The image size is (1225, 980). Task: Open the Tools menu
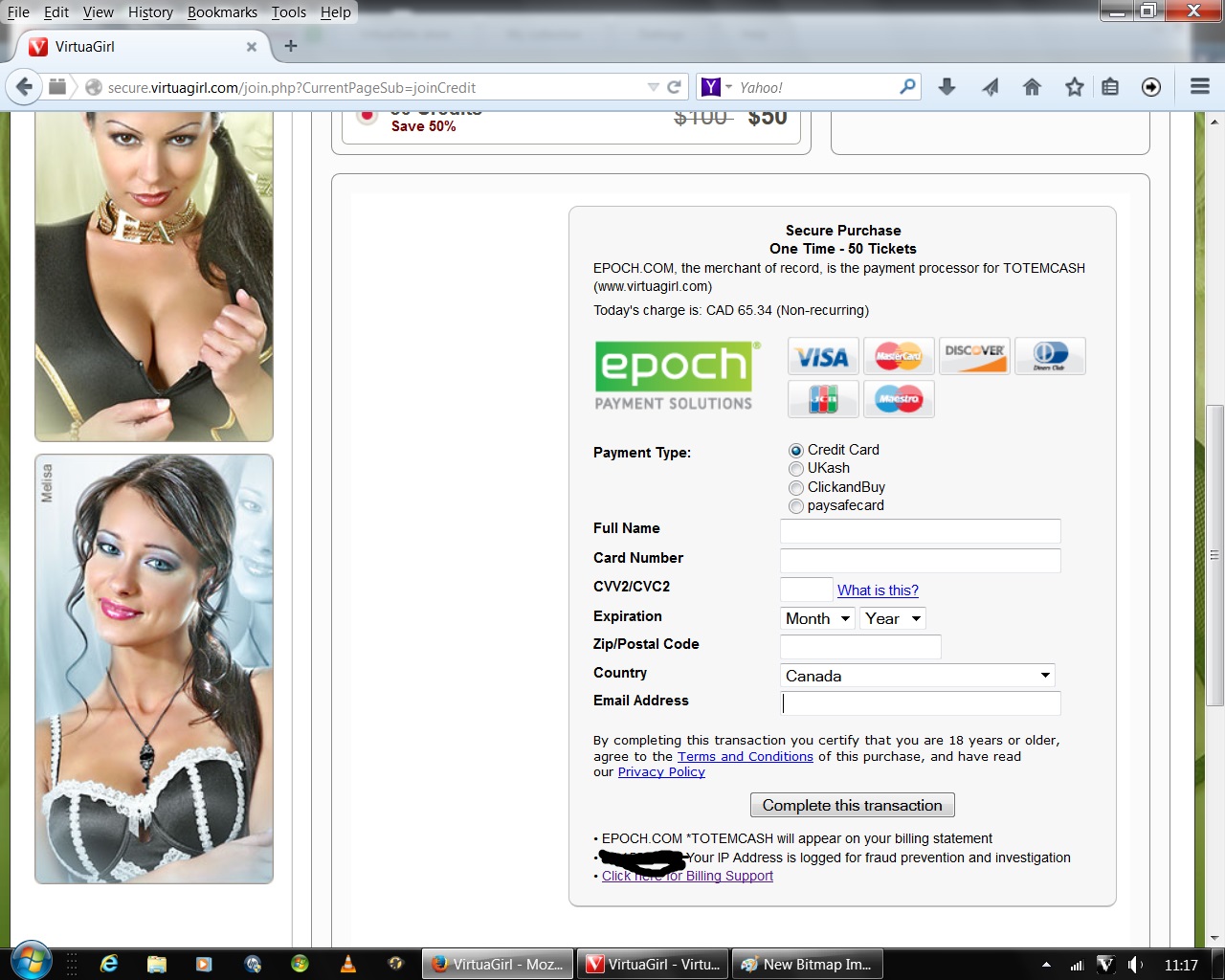[289, 12]
